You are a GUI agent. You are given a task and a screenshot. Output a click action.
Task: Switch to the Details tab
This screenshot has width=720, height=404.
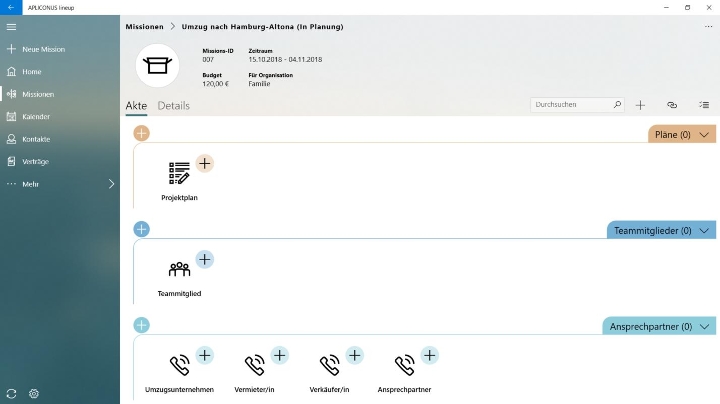174,106
